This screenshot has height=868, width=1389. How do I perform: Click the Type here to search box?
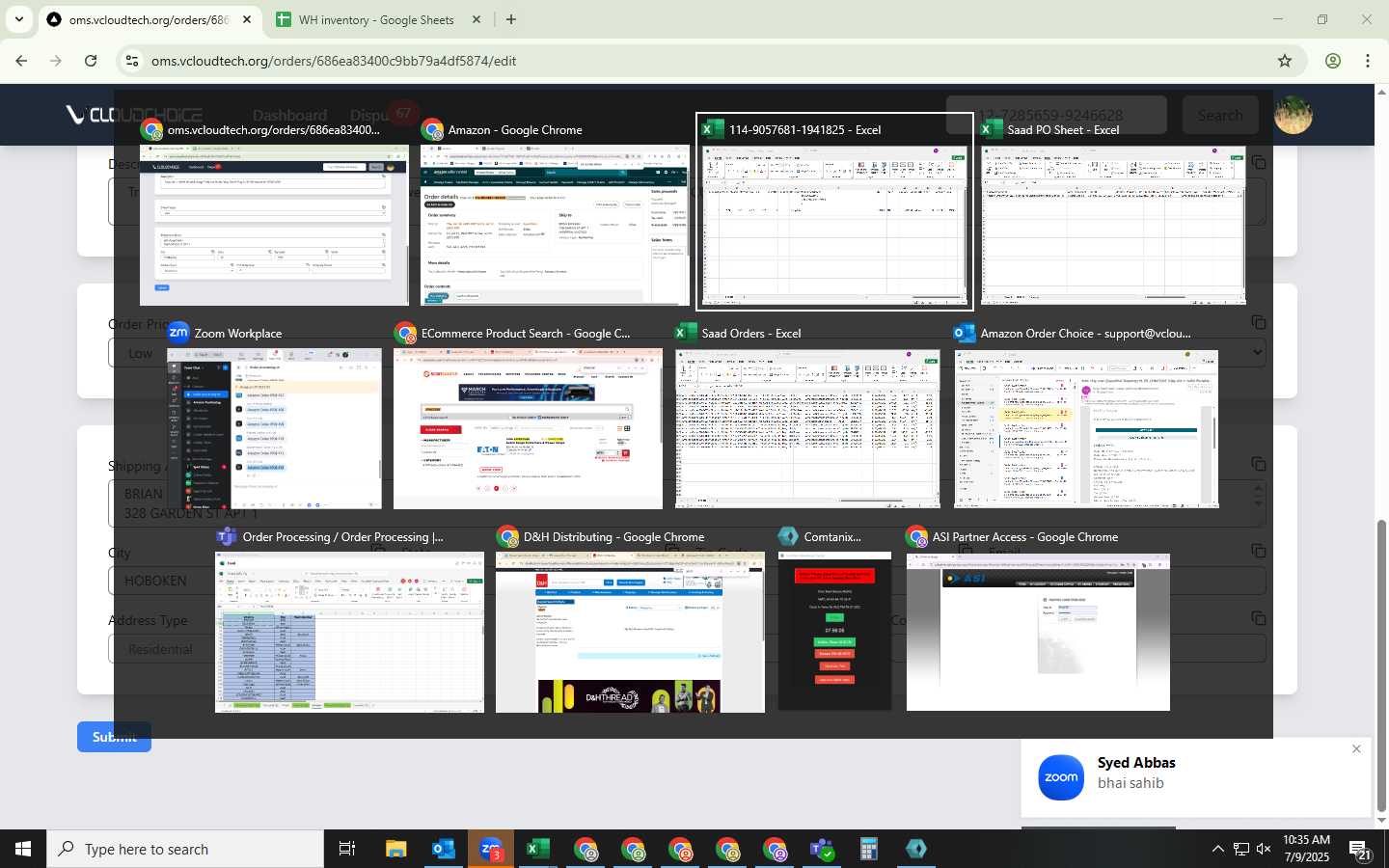coord(185,849)
